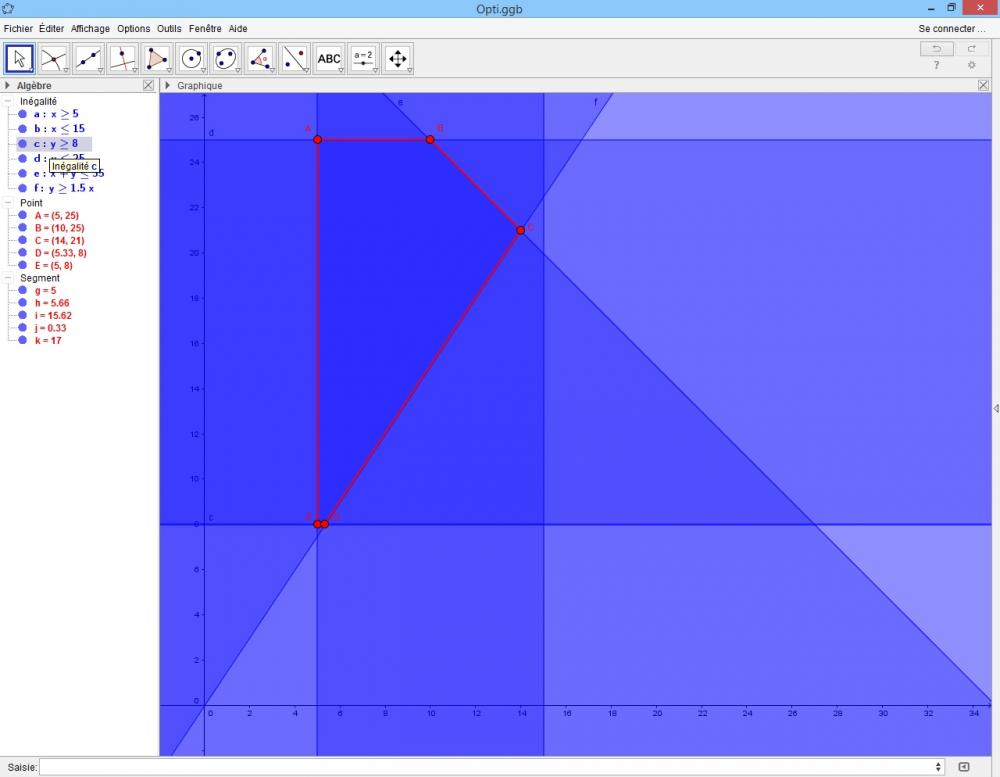
Task: Select segment j = 0.33 row
Action: coord(50,328)
